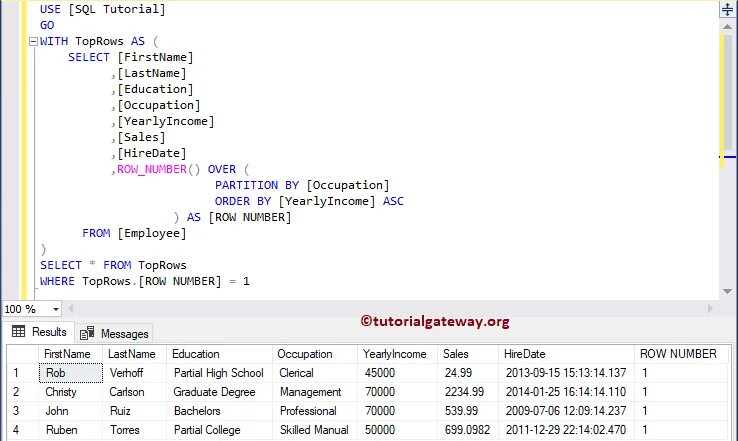738x441 pixels.
Task: Select the cell '699.0982'
Action: coord(468,430)
